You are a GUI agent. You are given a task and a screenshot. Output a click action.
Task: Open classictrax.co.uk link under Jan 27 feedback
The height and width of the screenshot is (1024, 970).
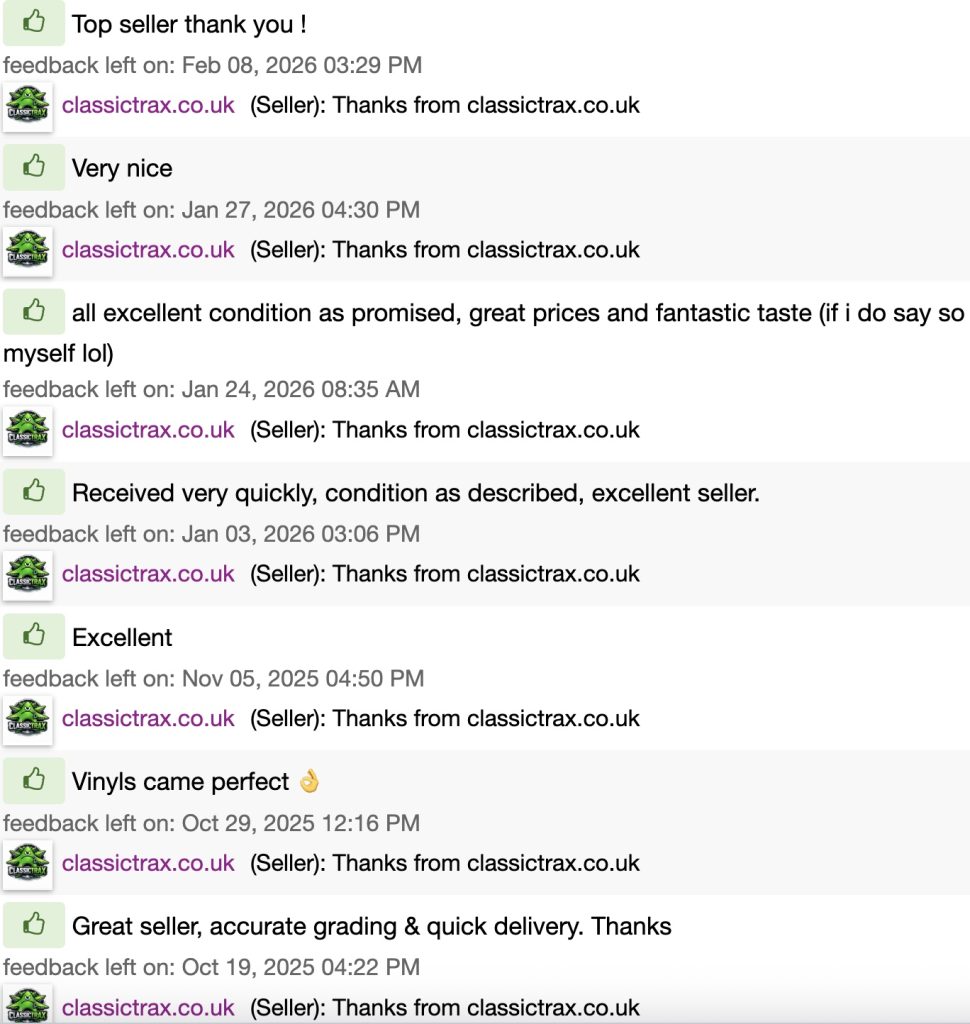pos(148,249)
